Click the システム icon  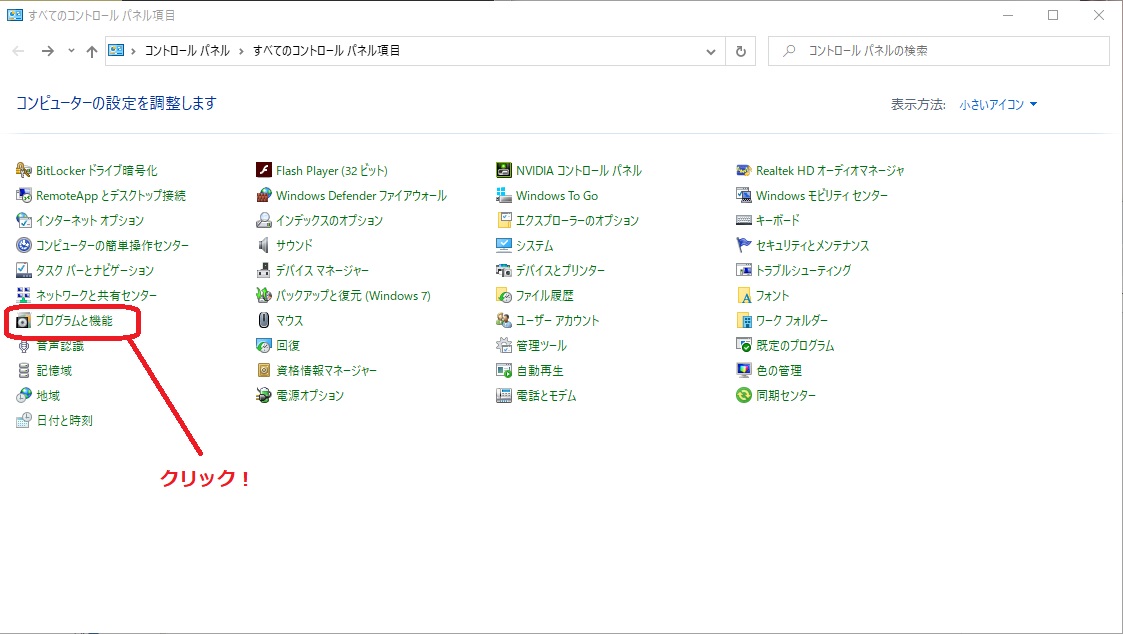tap(503, 246)
